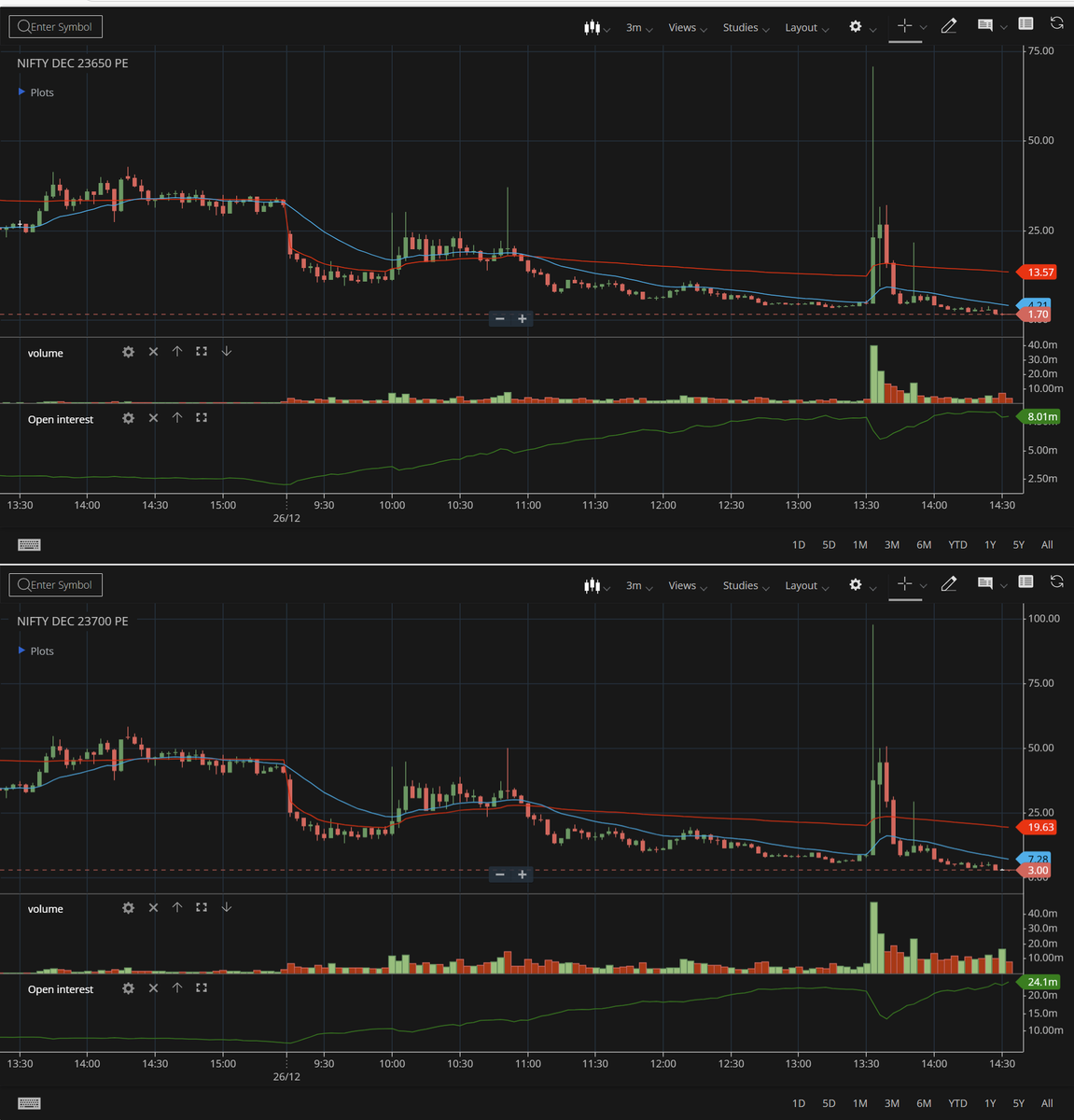Open chart type candlestick icon in top chart

click(x=592, y=27)
